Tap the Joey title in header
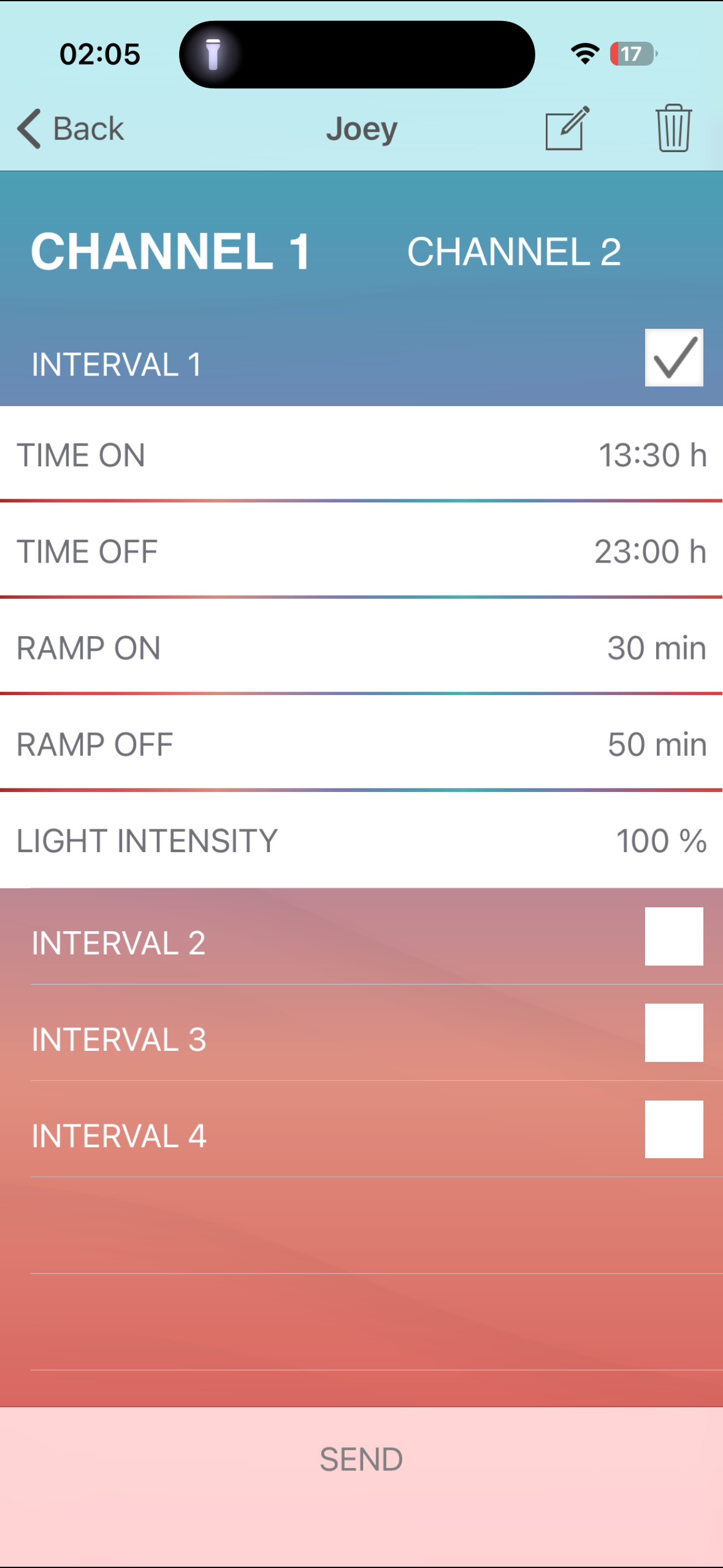 coord(361,129)
